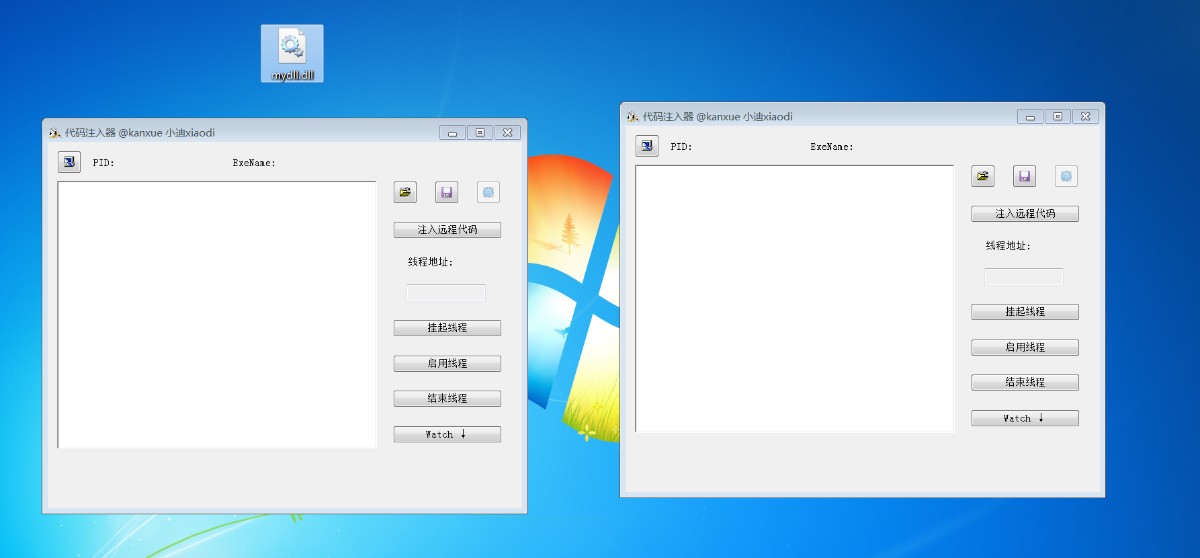This screenshot has width=1200, height=558.
Task: Click 注入远程代码 button in right window
Action: (1025, 214)
